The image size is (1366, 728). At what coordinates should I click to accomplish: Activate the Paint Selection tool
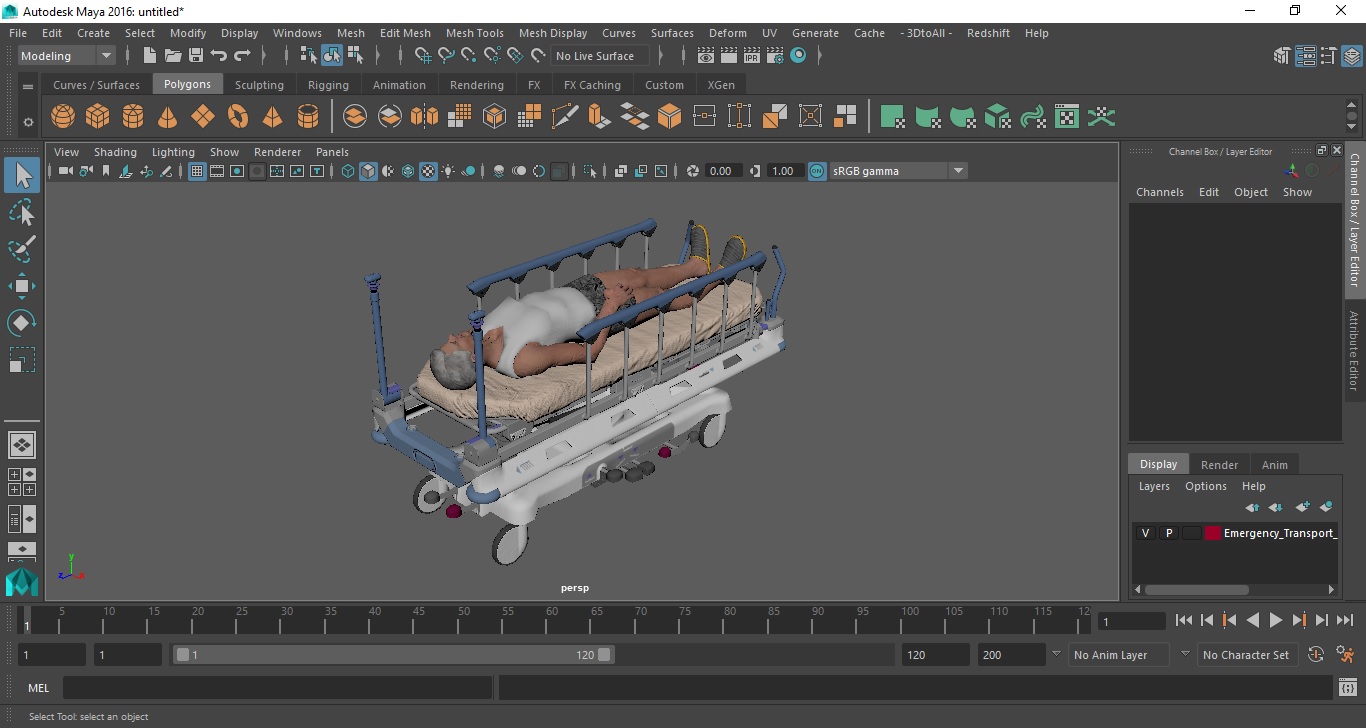pos(22,249)
